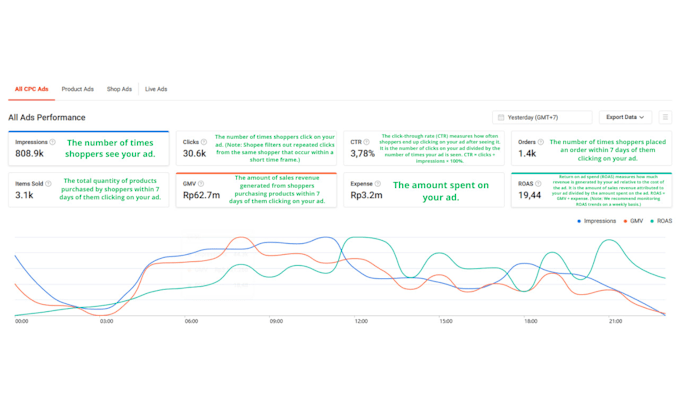
Task: Open the metrics list settings icon
Action: (665, 118)
